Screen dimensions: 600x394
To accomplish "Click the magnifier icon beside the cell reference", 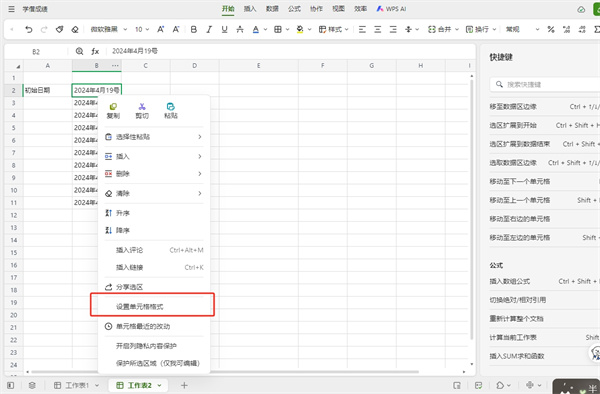I will tap(79, 51).
